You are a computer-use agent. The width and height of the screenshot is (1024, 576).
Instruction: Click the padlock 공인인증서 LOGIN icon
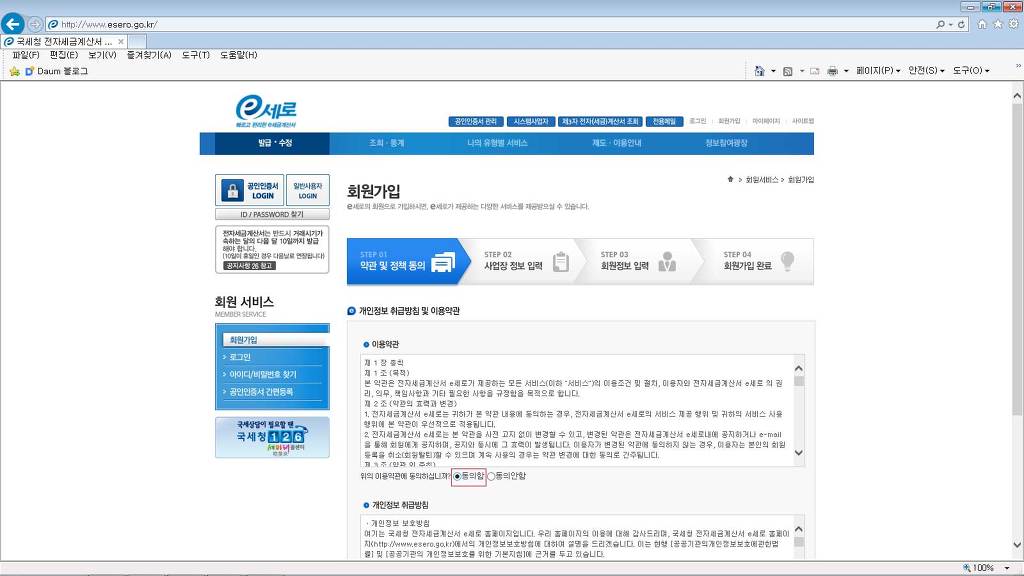232,190
